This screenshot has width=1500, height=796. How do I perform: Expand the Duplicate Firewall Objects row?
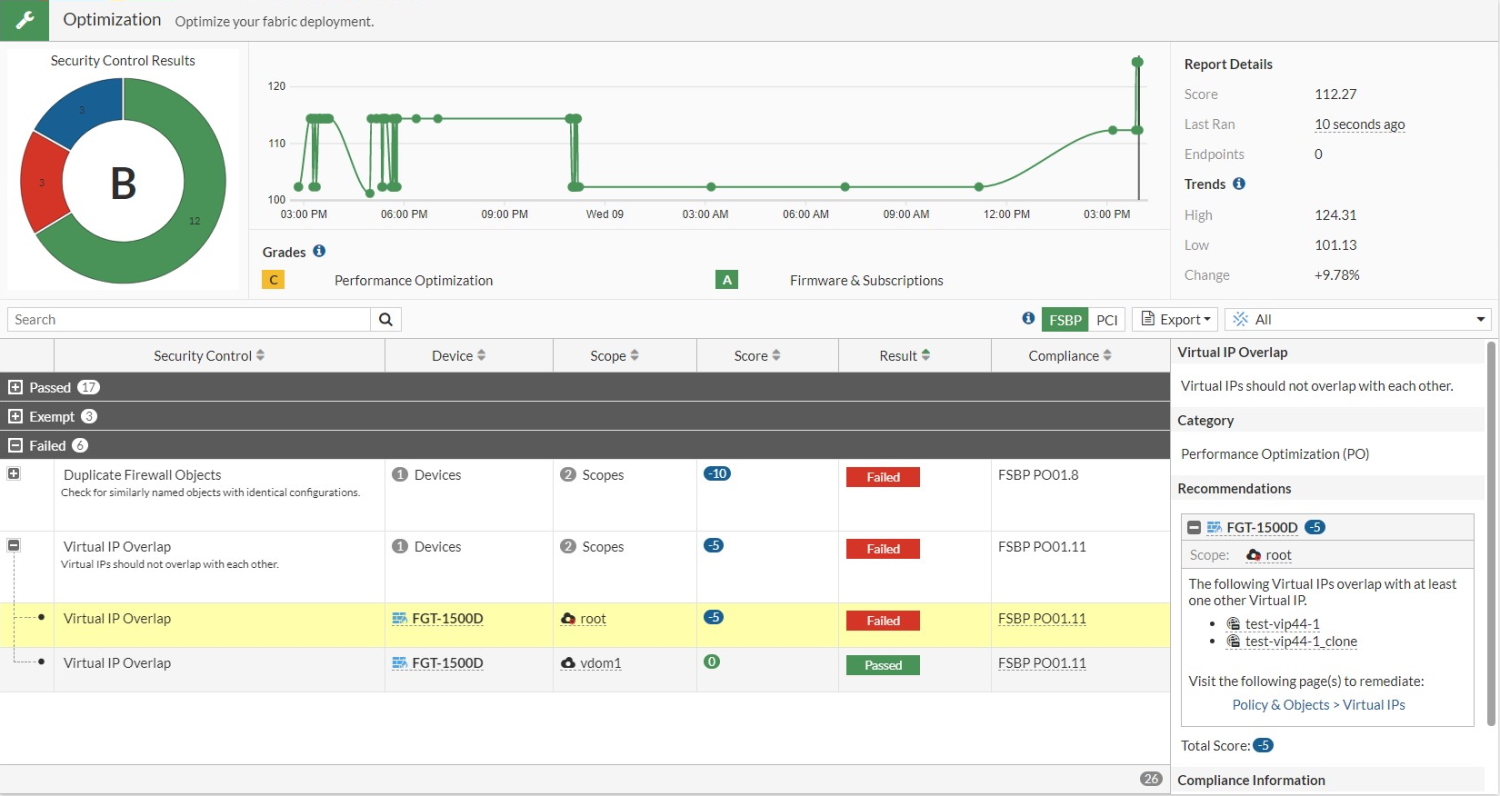(14, 474)
